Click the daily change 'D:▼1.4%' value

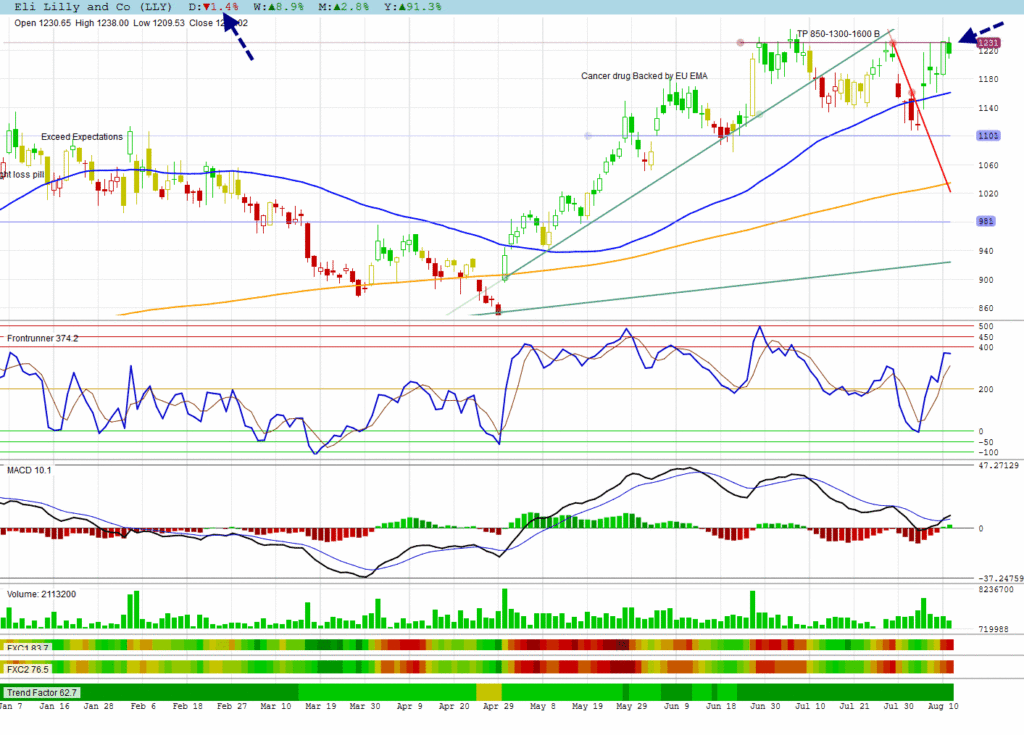pos(214,7)
